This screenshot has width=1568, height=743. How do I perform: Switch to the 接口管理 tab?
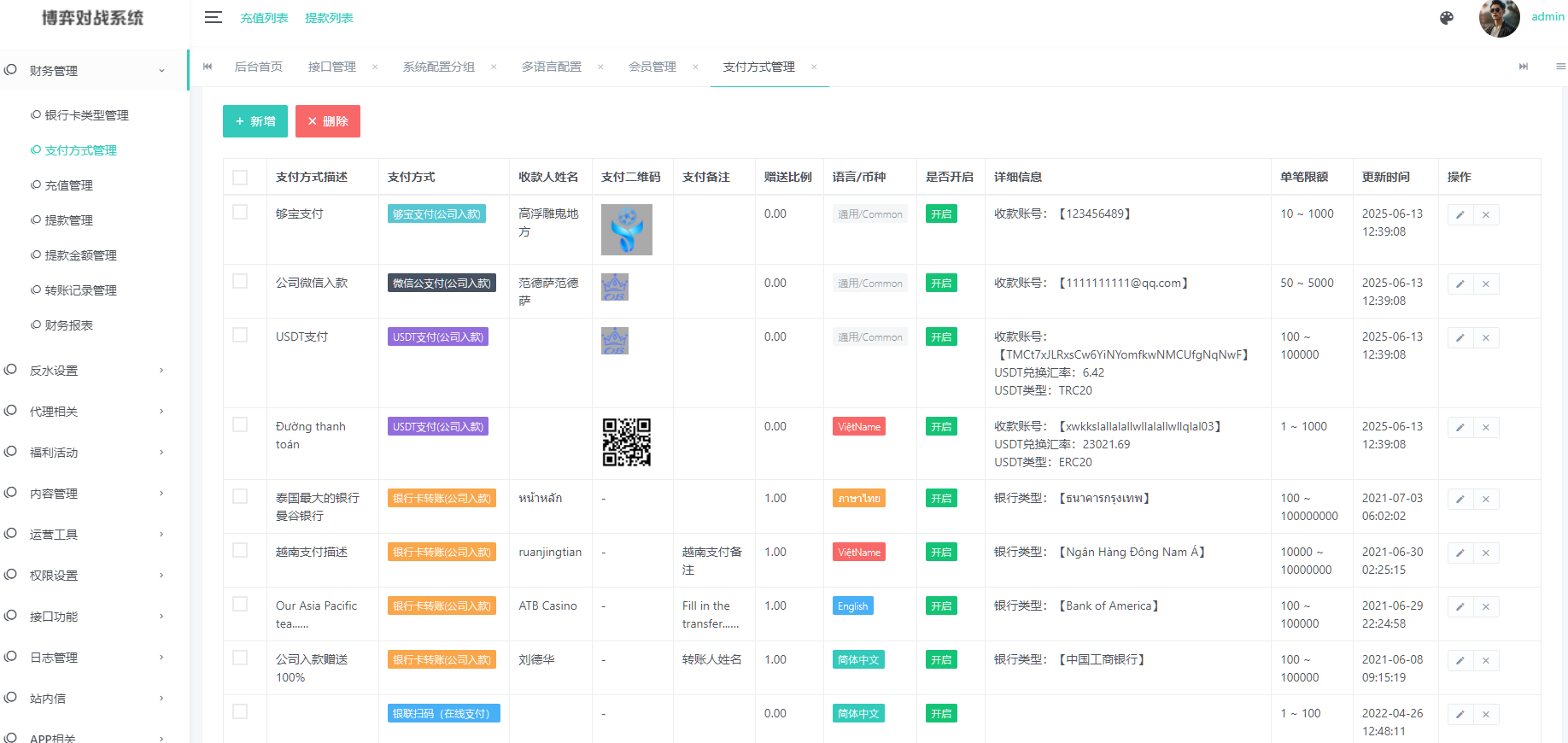331,67
